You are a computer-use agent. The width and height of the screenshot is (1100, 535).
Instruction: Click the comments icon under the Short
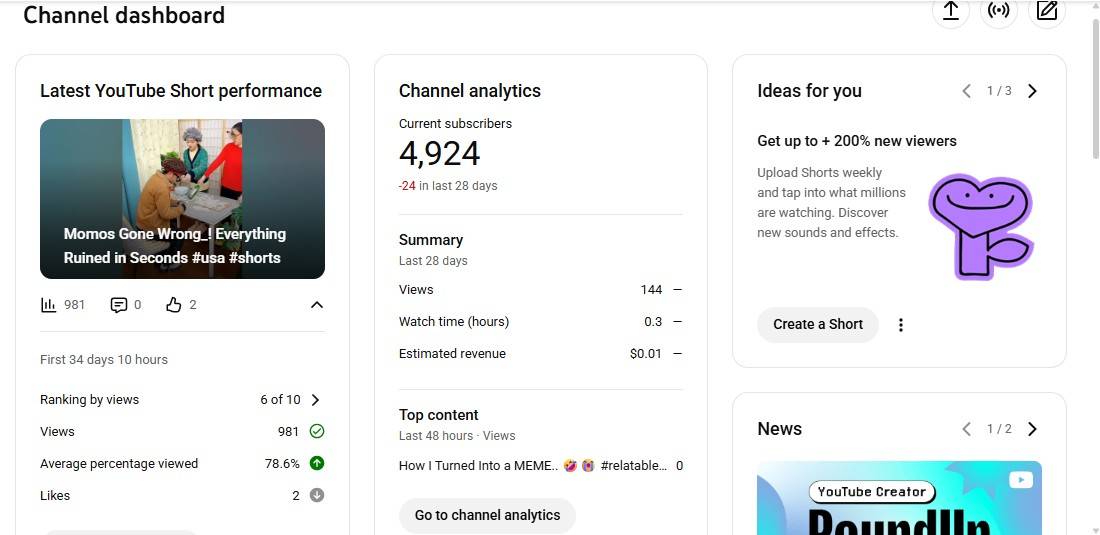pos(119,305)
